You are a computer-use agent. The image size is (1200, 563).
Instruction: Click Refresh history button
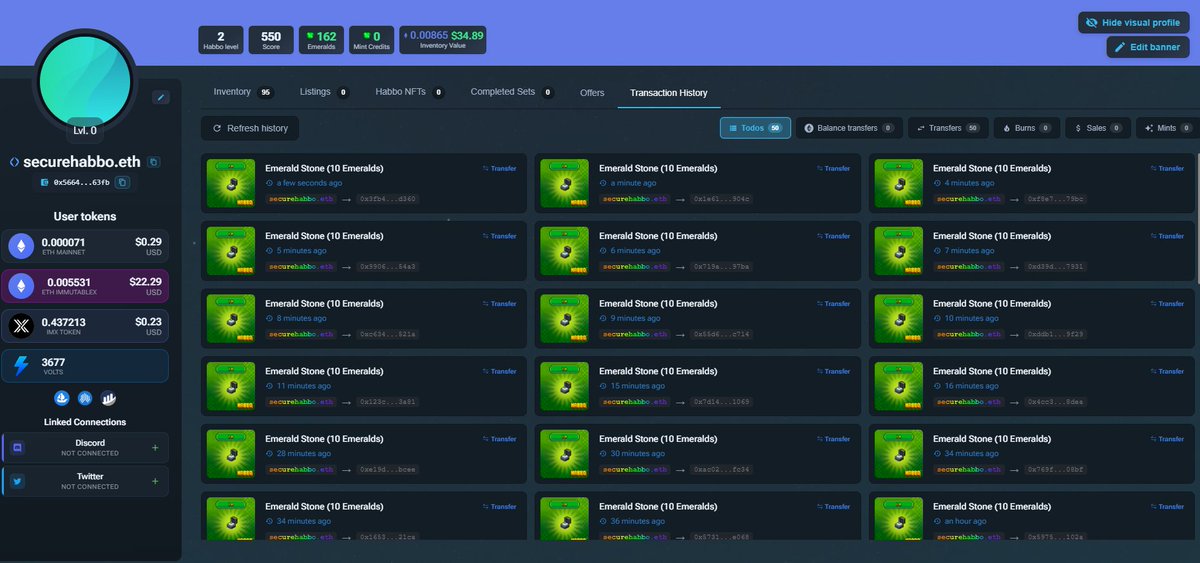tap(250, 128)
